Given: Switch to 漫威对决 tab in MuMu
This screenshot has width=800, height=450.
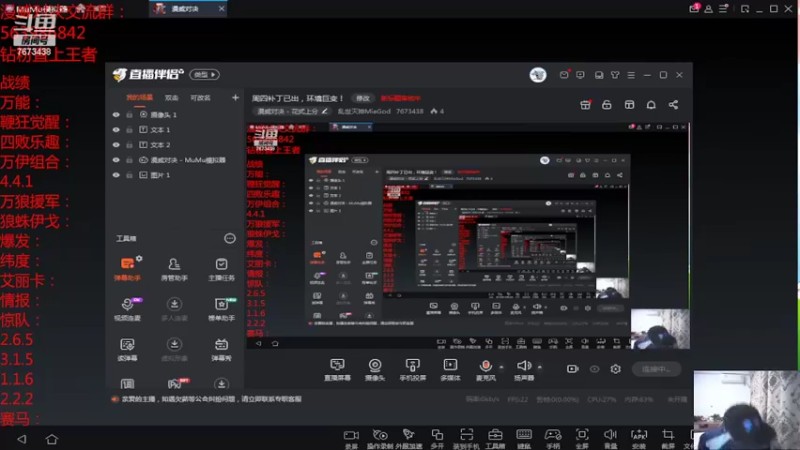Looking at the screenshot, I should tap(188, 9).
